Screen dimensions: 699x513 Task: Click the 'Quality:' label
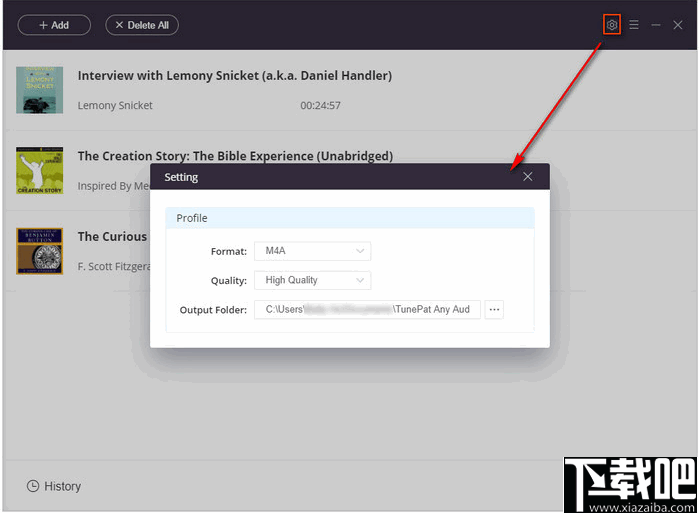click(229, 281)
